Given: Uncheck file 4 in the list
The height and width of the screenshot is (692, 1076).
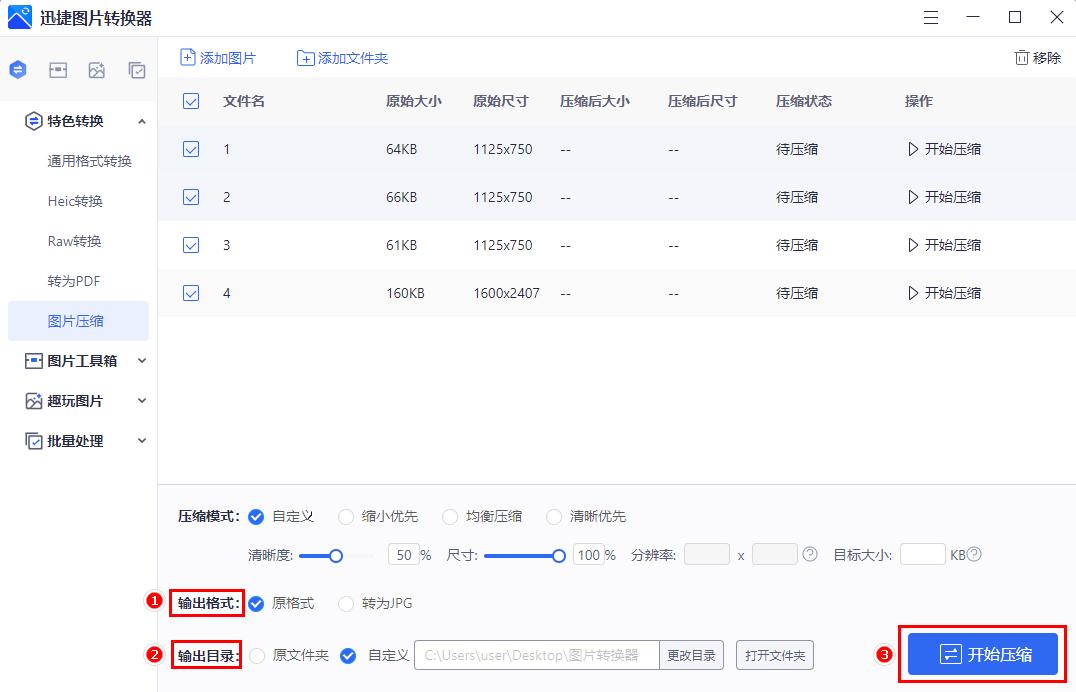Looking at the screenshot, I should 191,293.
